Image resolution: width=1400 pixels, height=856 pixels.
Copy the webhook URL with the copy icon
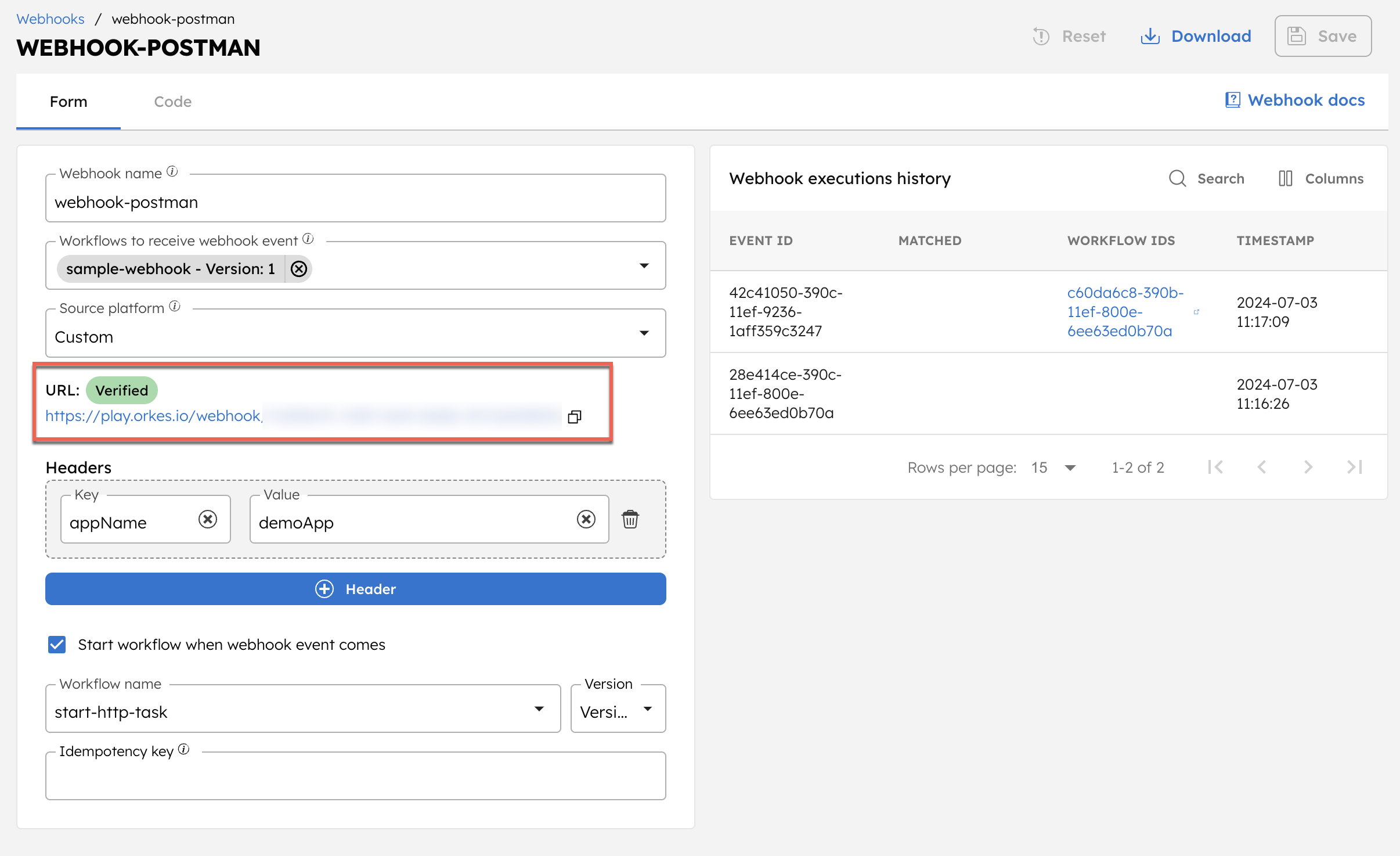click(x=575, y=416)
